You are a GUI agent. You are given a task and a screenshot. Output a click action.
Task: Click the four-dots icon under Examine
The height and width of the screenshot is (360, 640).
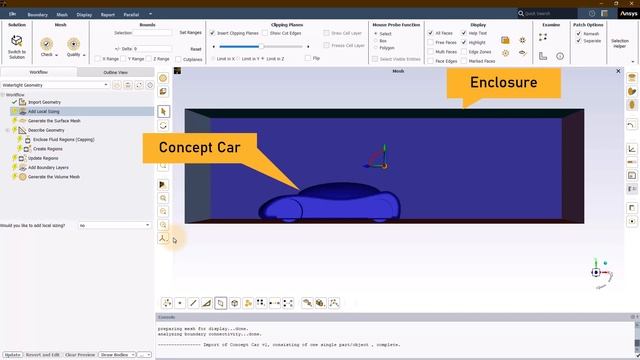pos(543,37)
